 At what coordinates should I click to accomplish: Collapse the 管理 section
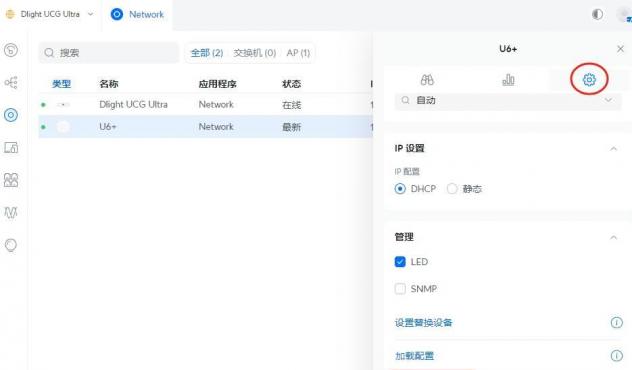(x=613, y=237)
